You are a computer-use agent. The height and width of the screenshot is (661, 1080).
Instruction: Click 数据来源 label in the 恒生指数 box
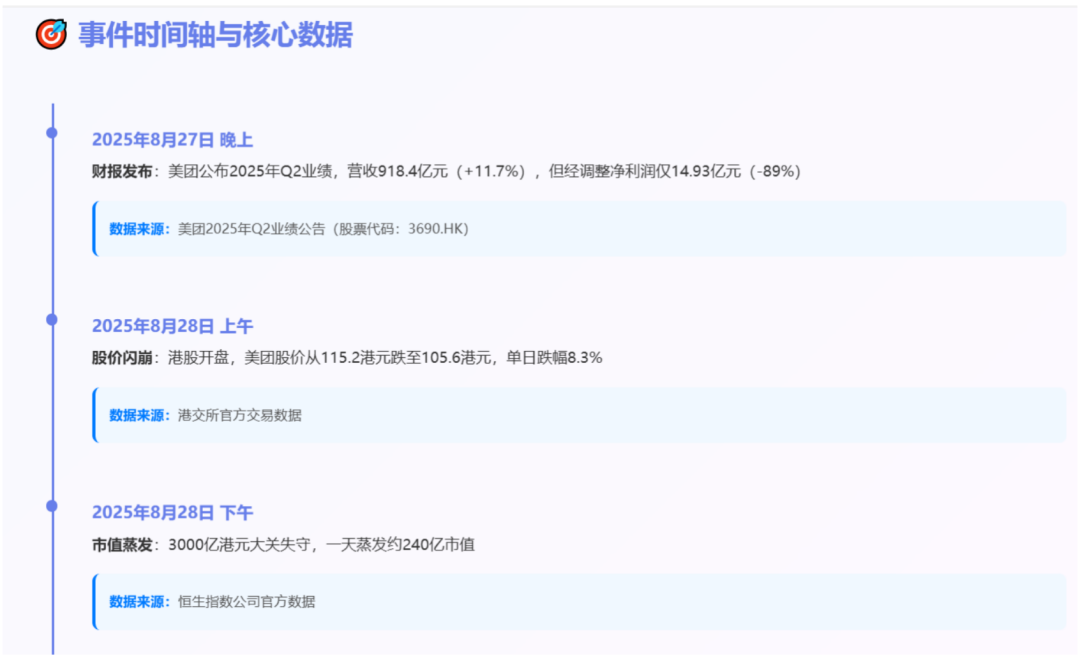[139, 602]
